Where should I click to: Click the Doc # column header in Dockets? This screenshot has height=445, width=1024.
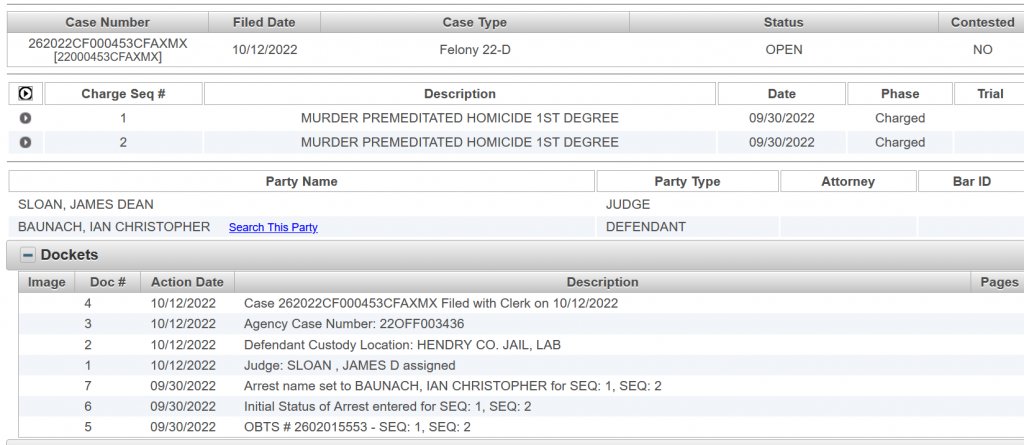pyautogui.click(x=107, y=282)
